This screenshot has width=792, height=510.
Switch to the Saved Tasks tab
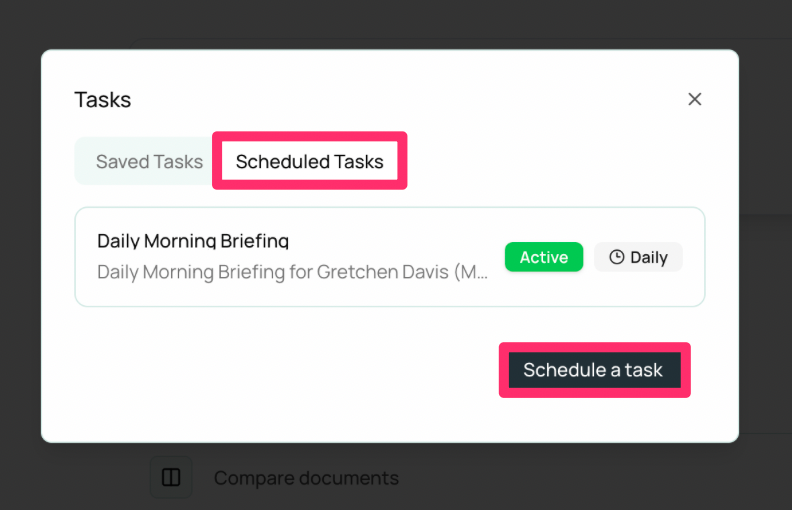click(x=149, y=162)
